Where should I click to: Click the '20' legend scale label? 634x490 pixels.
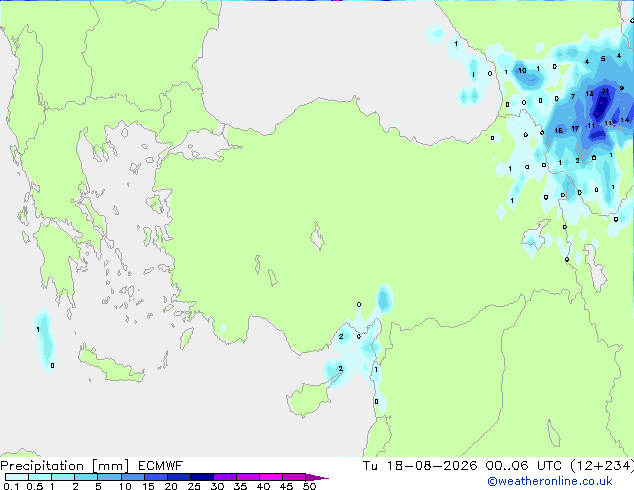(171, 486)
